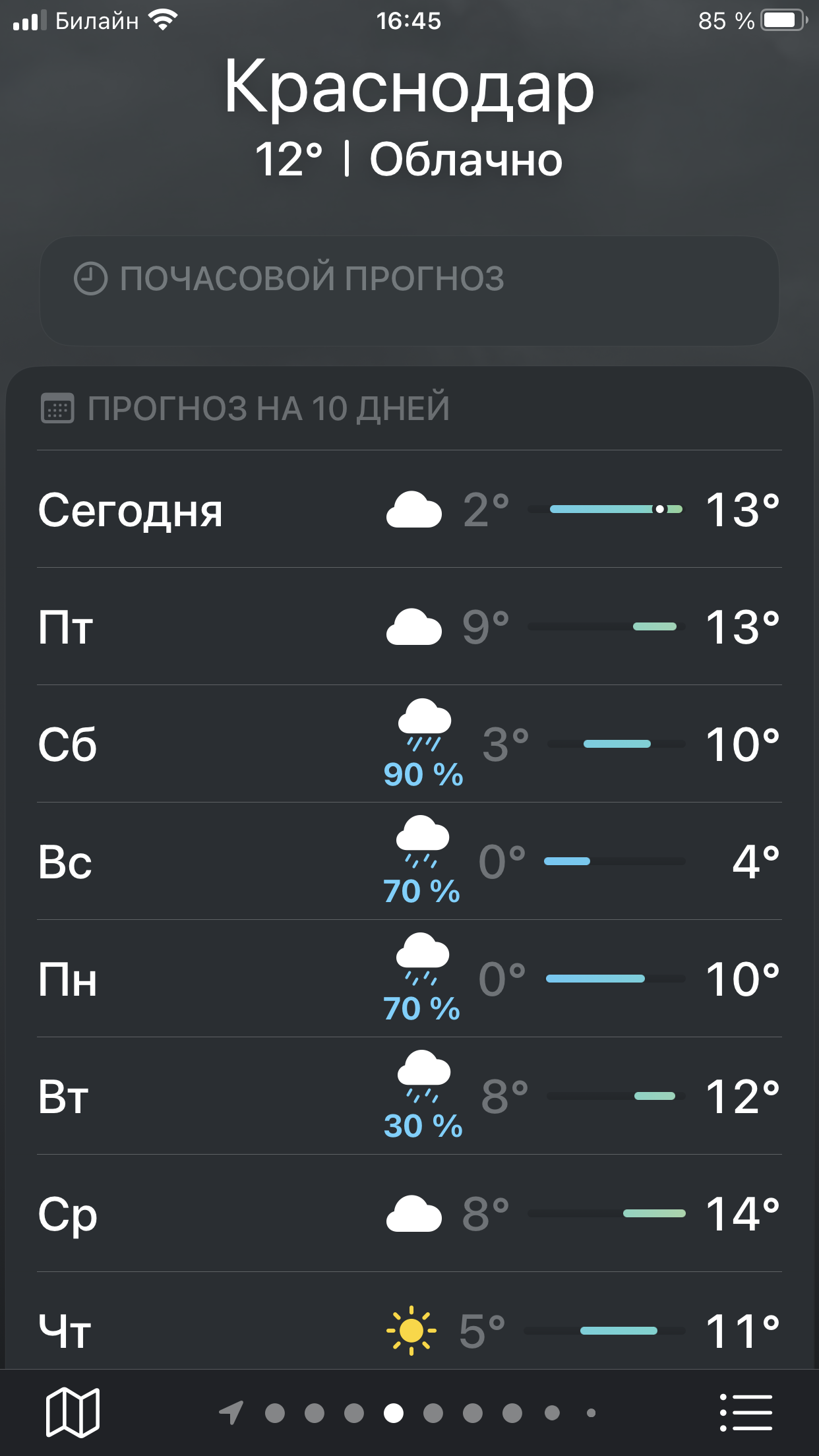The height and width of the screenshot is (1456, 819).
Task: Tap the cloud icon for Сегодня
Action: tap(413, 510)
